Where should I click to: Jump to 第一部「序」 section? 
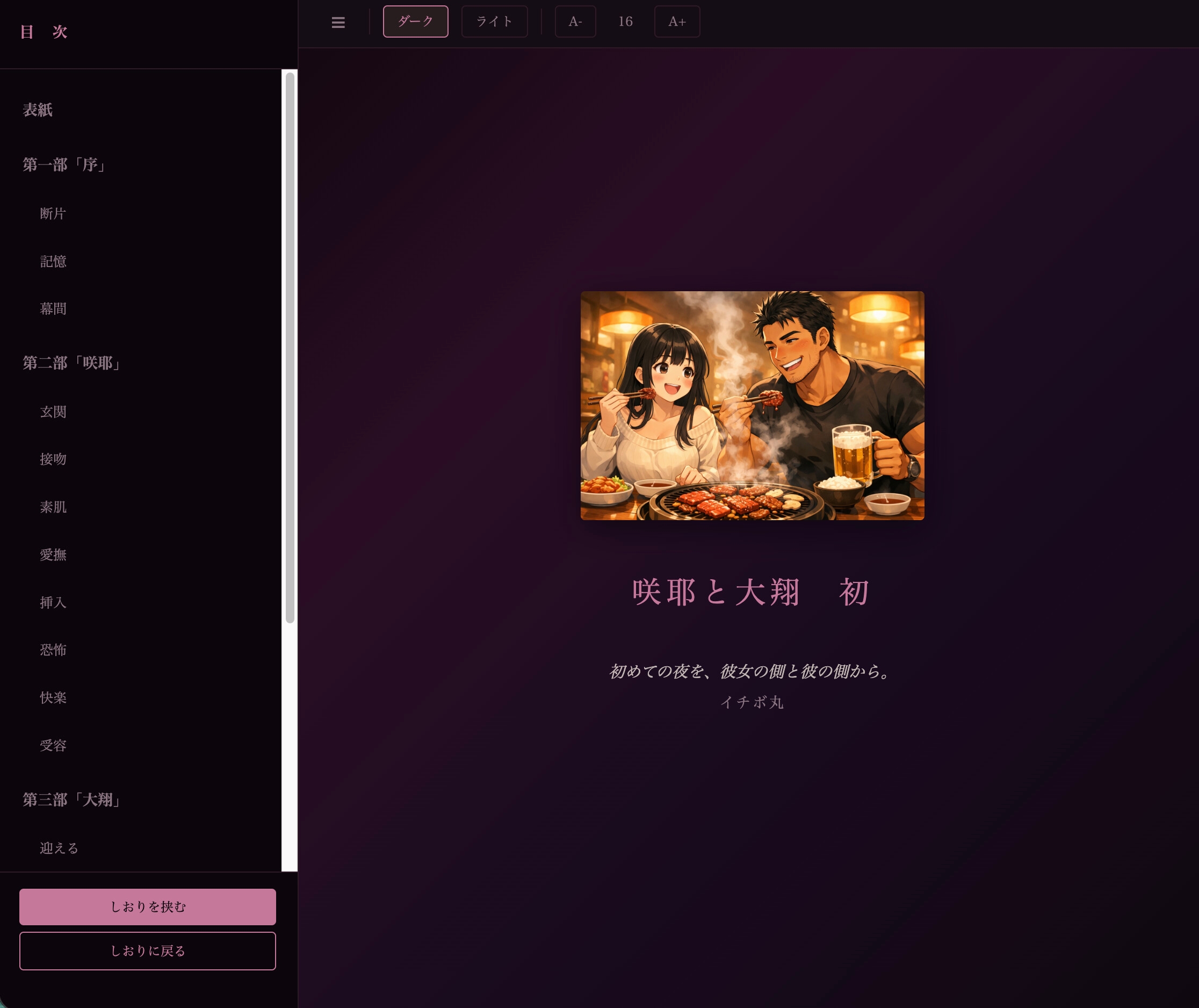point(64,165)
